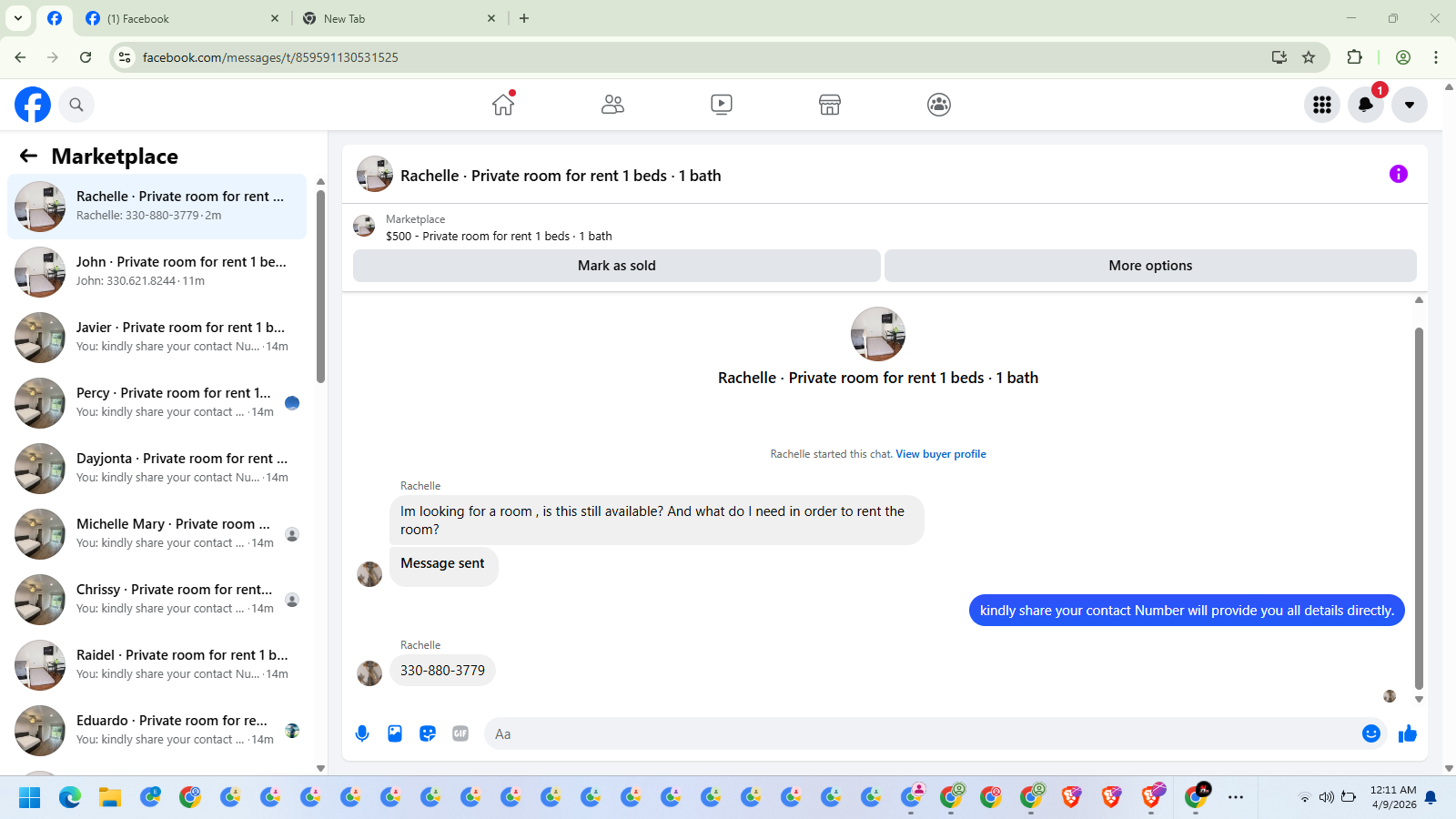This screenshot has height=819, width=1456.
Task: Click the blue kindly share contact message
Action: (x=1187, y=611)
